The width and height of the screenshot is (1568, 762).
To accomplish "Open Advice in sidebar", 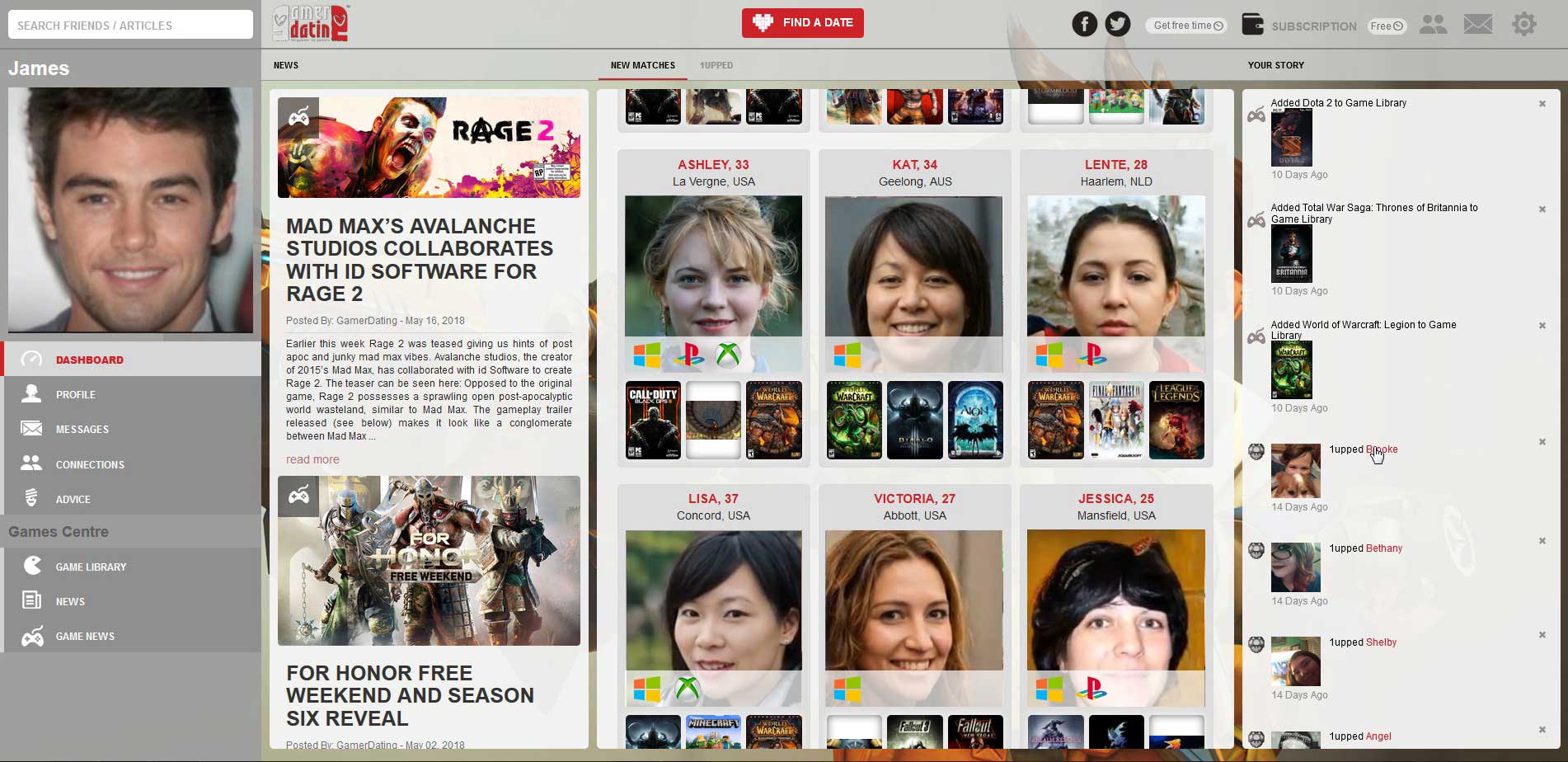I will point(132,499).
